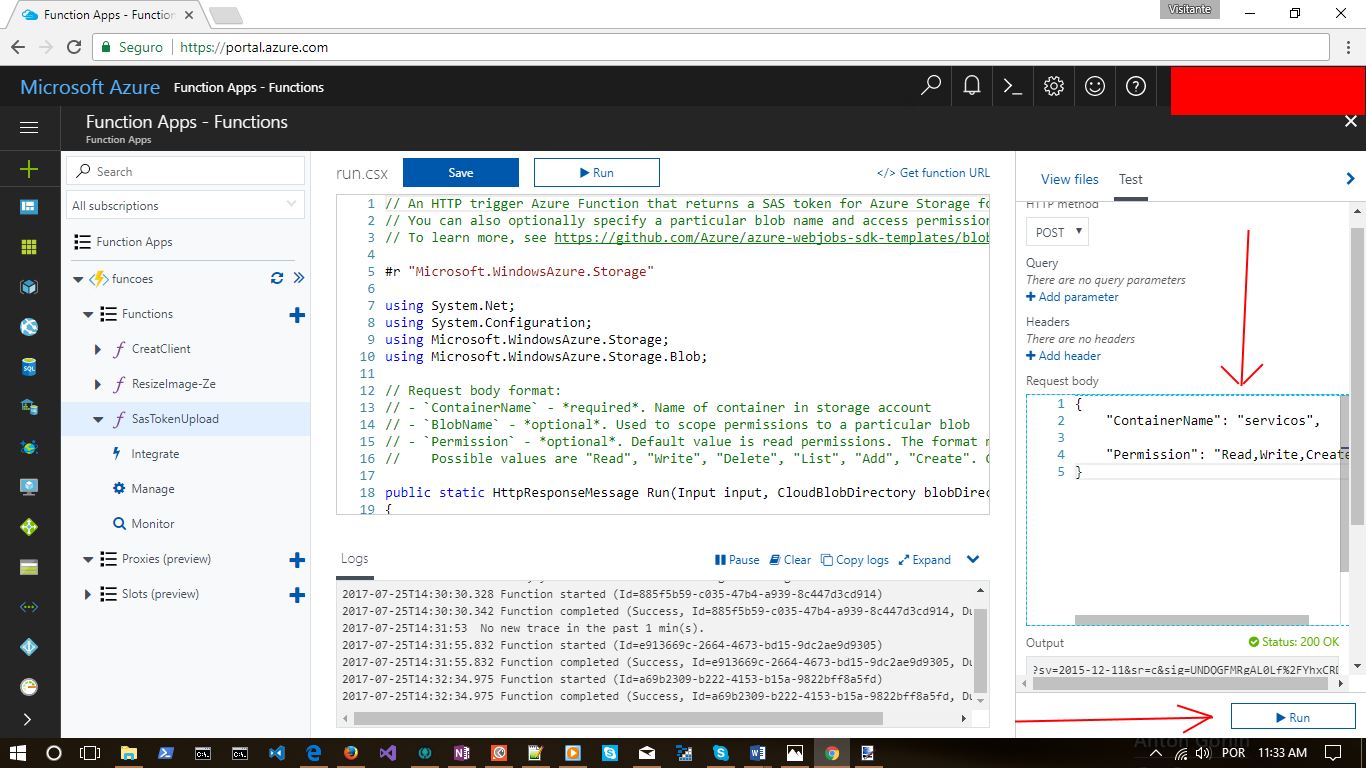The height and width of the screenshot is (768, 1366).
Task: Expand the Proxies (preview) node
Action: pos(88,559)
